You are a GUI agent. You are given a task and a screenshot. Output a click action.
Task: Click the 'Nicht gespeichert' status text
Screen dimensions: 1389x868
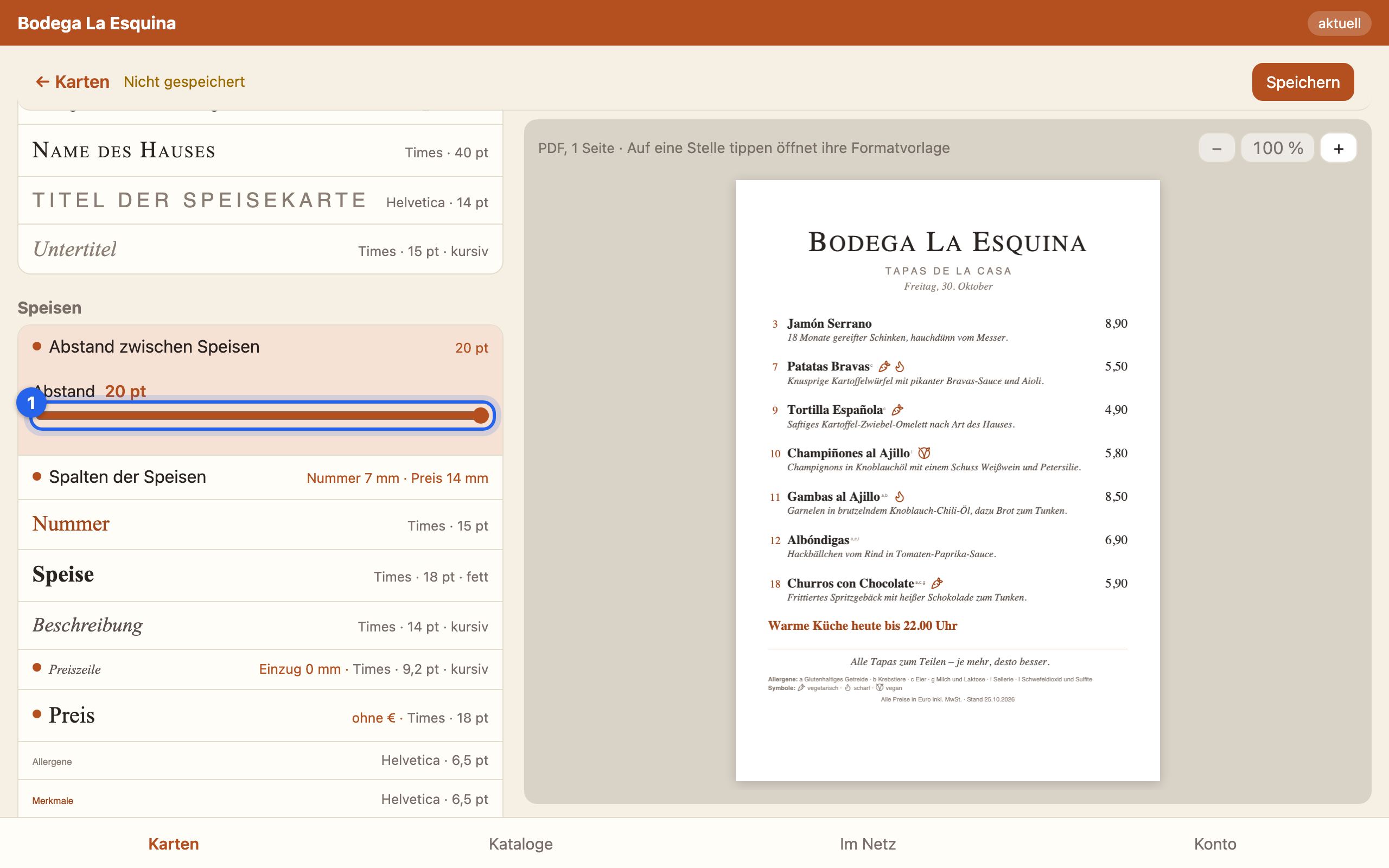click(x=184, y=81)
